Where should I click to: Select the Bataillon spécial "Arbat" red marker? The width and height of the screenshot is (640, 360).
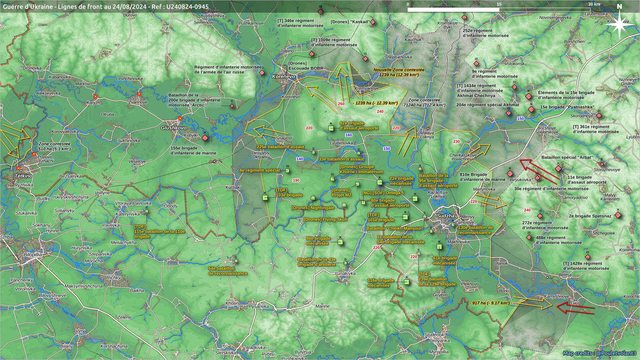tap(559, 169)
